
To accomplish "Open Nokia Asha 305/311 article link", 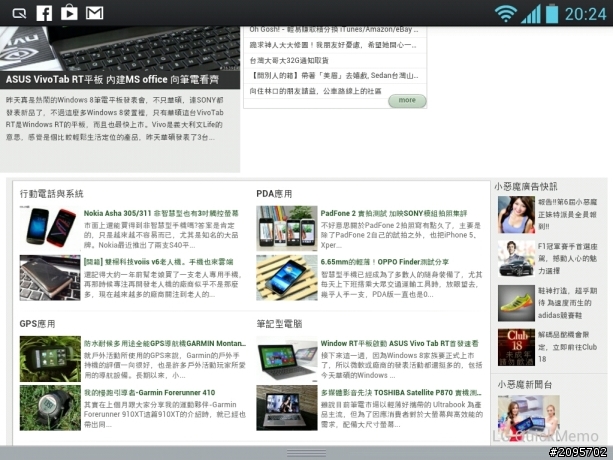I will pyautogui.click(x=161, y=213).
